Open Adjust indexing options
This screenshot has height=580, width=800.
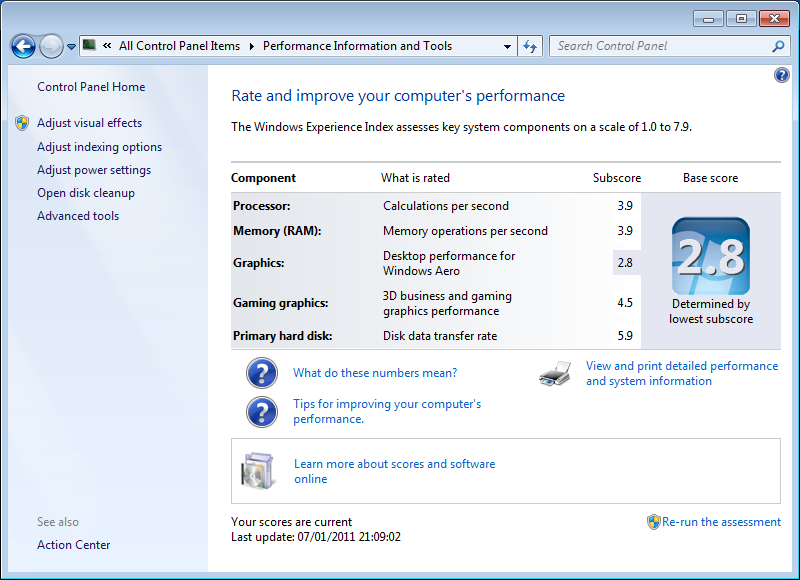click(99, 147)
